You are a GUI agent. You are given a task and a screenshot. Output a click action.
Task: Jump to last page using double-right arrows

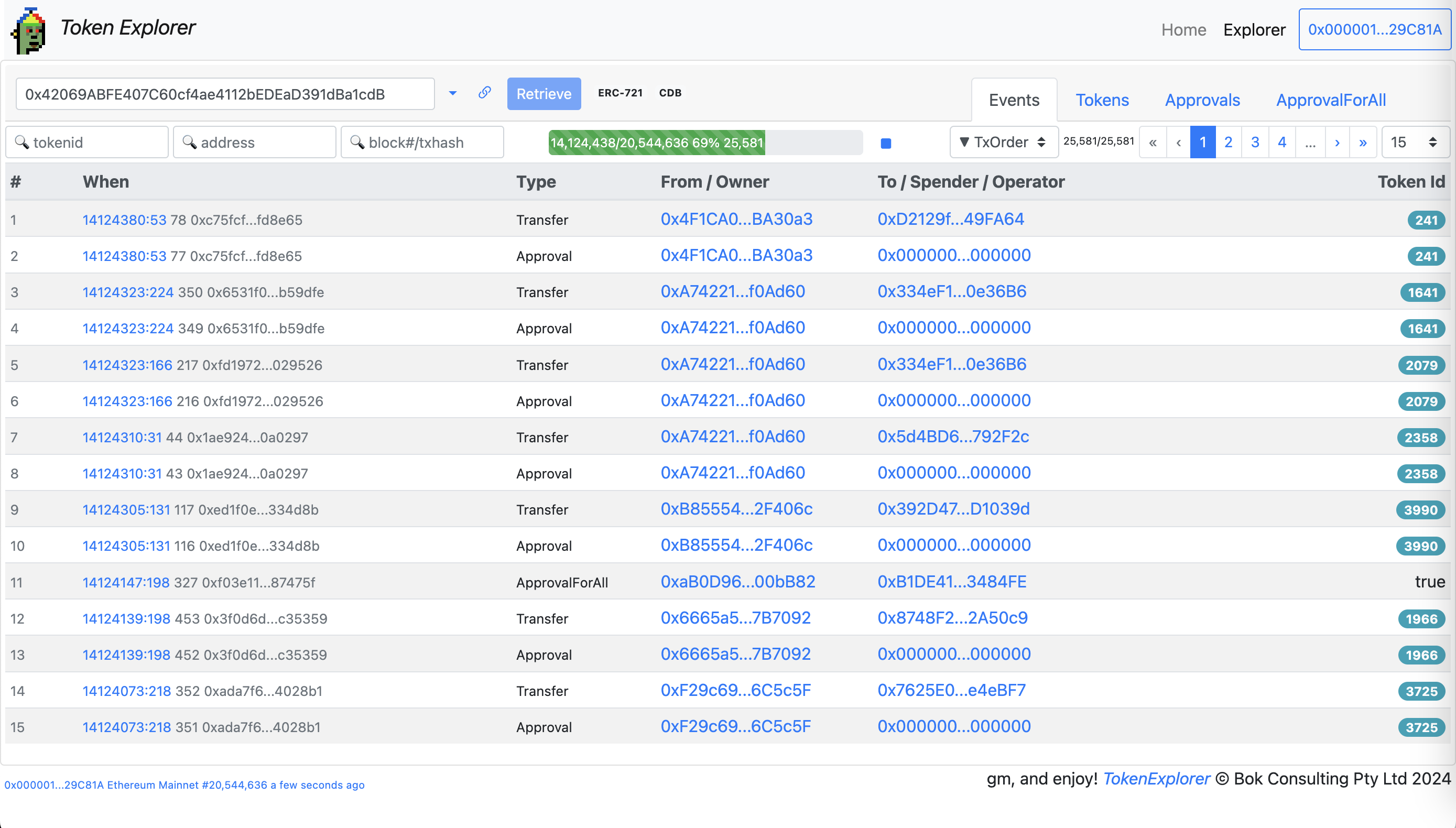point(1363,142)
